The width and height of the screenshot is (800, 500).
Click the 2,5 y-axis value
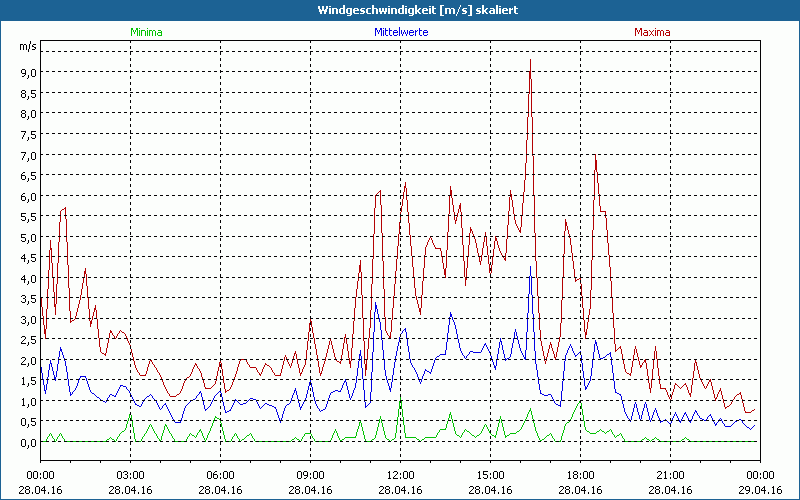tap(28, 340)
